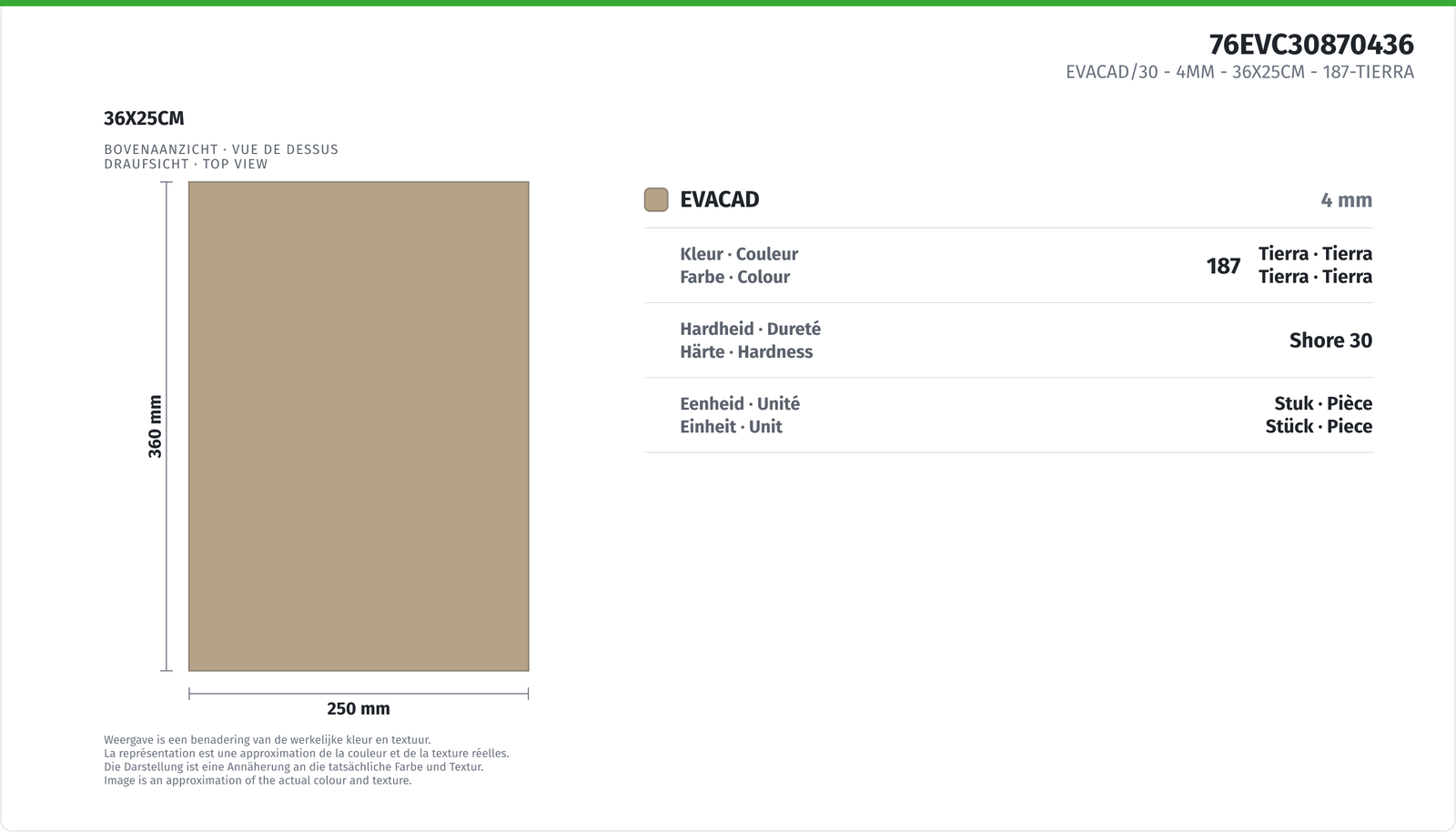Image resolution: width=1456 pixels, height=832 pixels.
Task: Click the 250 mm width dimension
Action: (x=359, y=708)
